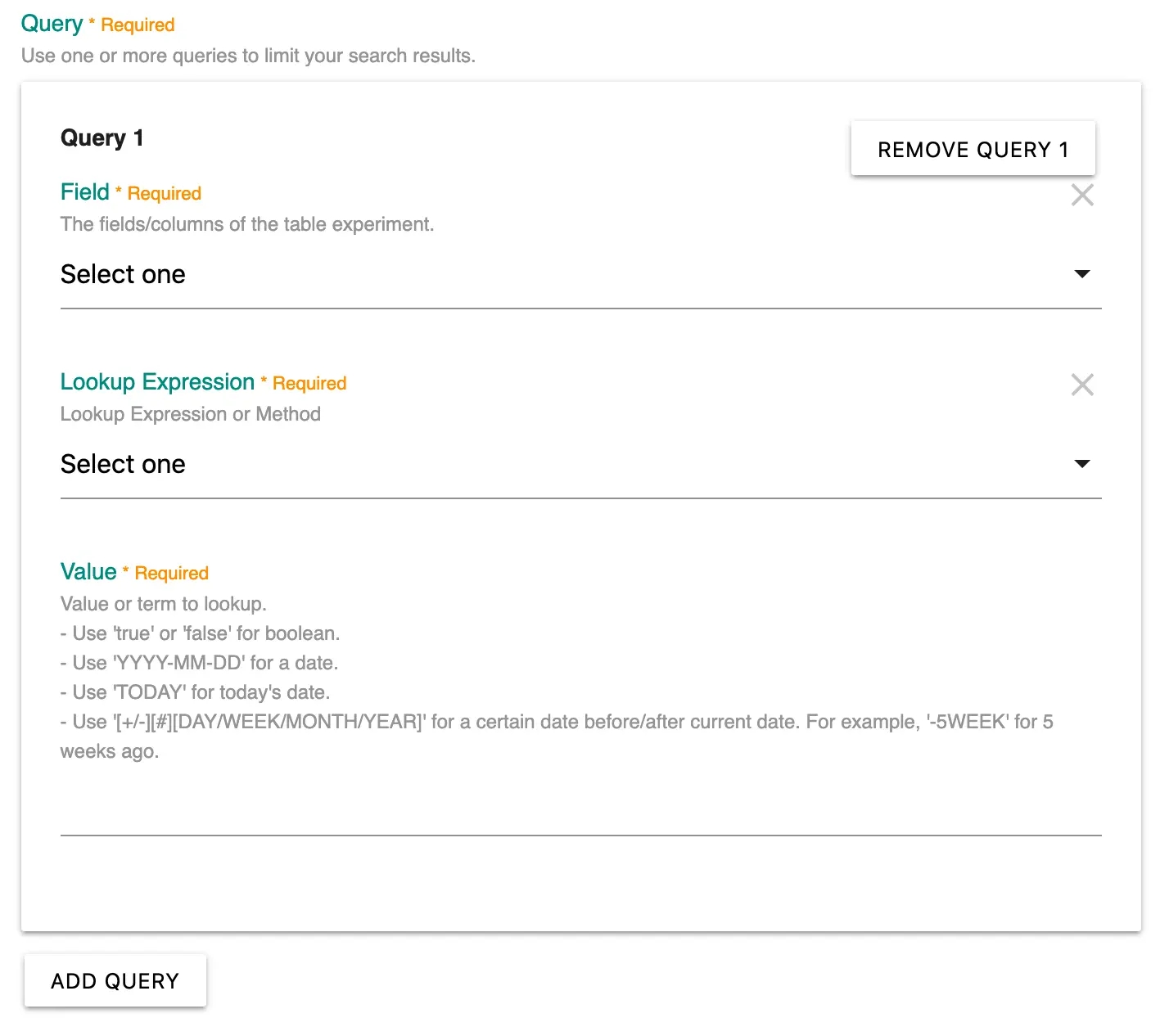Click the green 'Field' label
Image resolution: width=1169 pixels, height=1036 pixels.
(85, 192)
